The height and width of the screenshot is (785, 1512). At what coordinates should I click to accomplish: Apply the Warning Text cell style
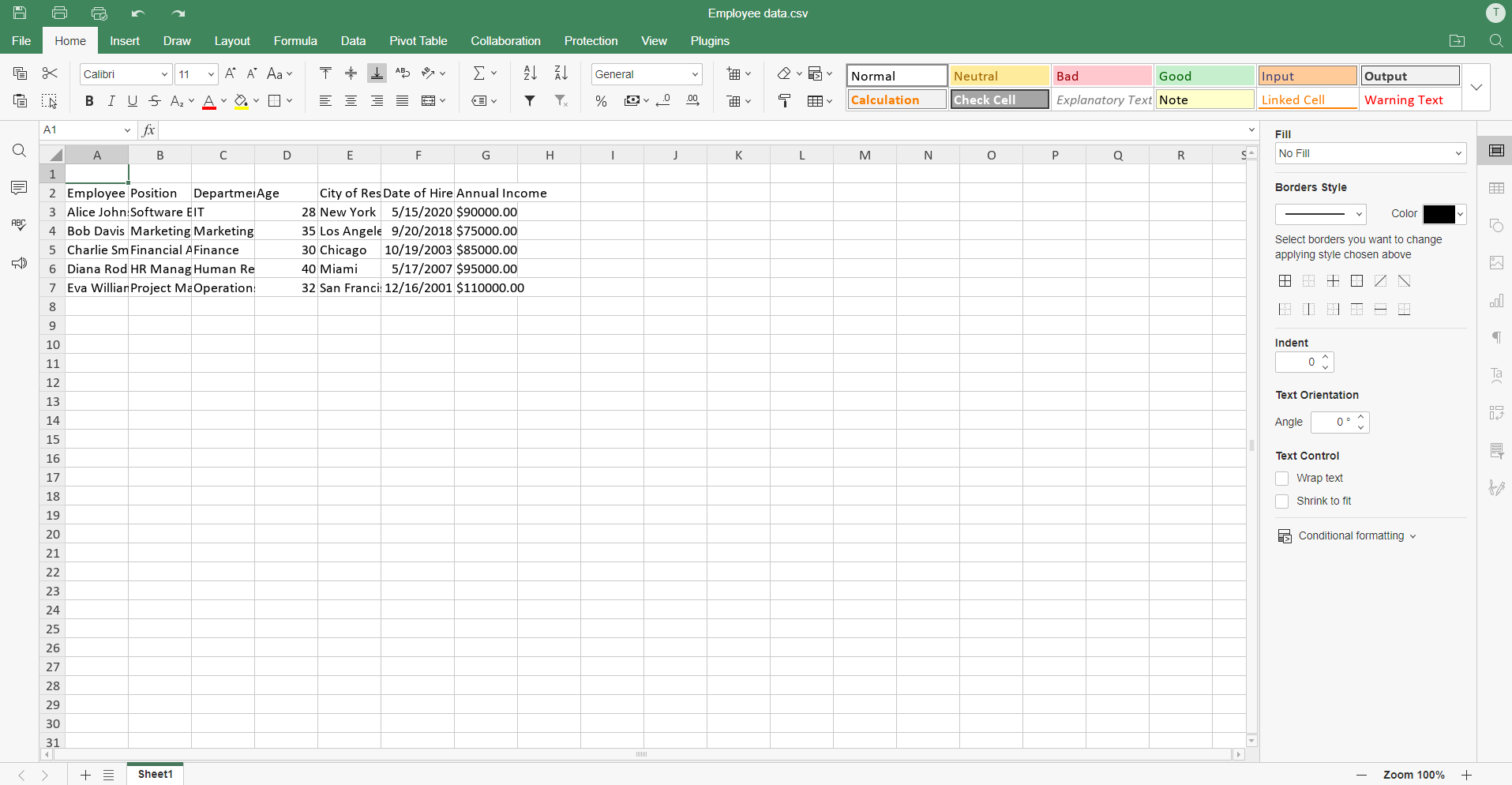pos(1409,100)
